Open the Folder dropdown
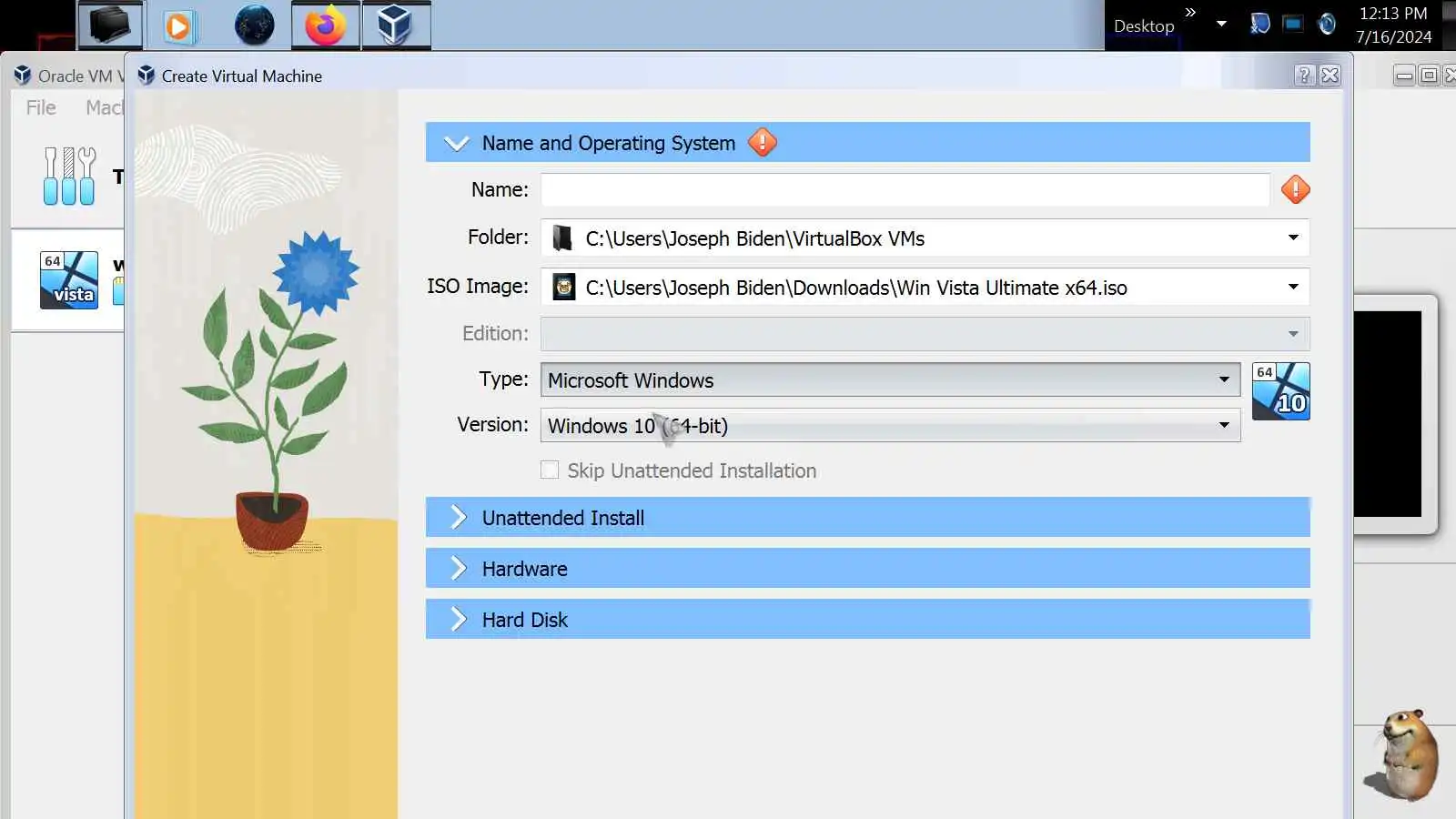 pyautogui.click(x=1293, y=238)
